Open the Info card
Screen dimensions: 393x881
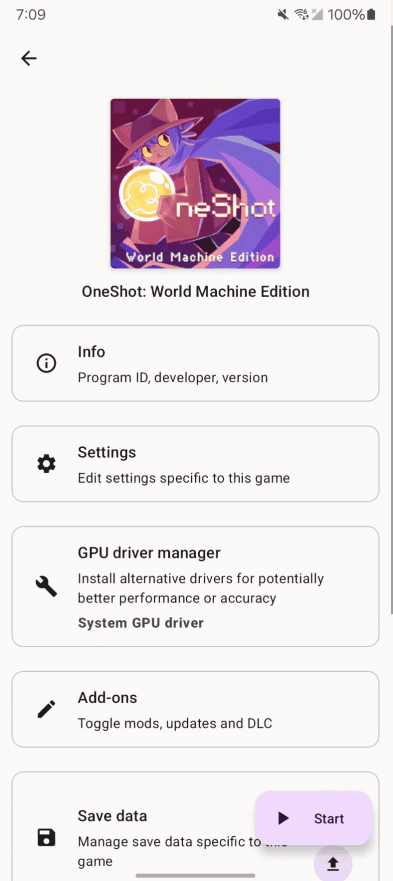pos(196,364)
